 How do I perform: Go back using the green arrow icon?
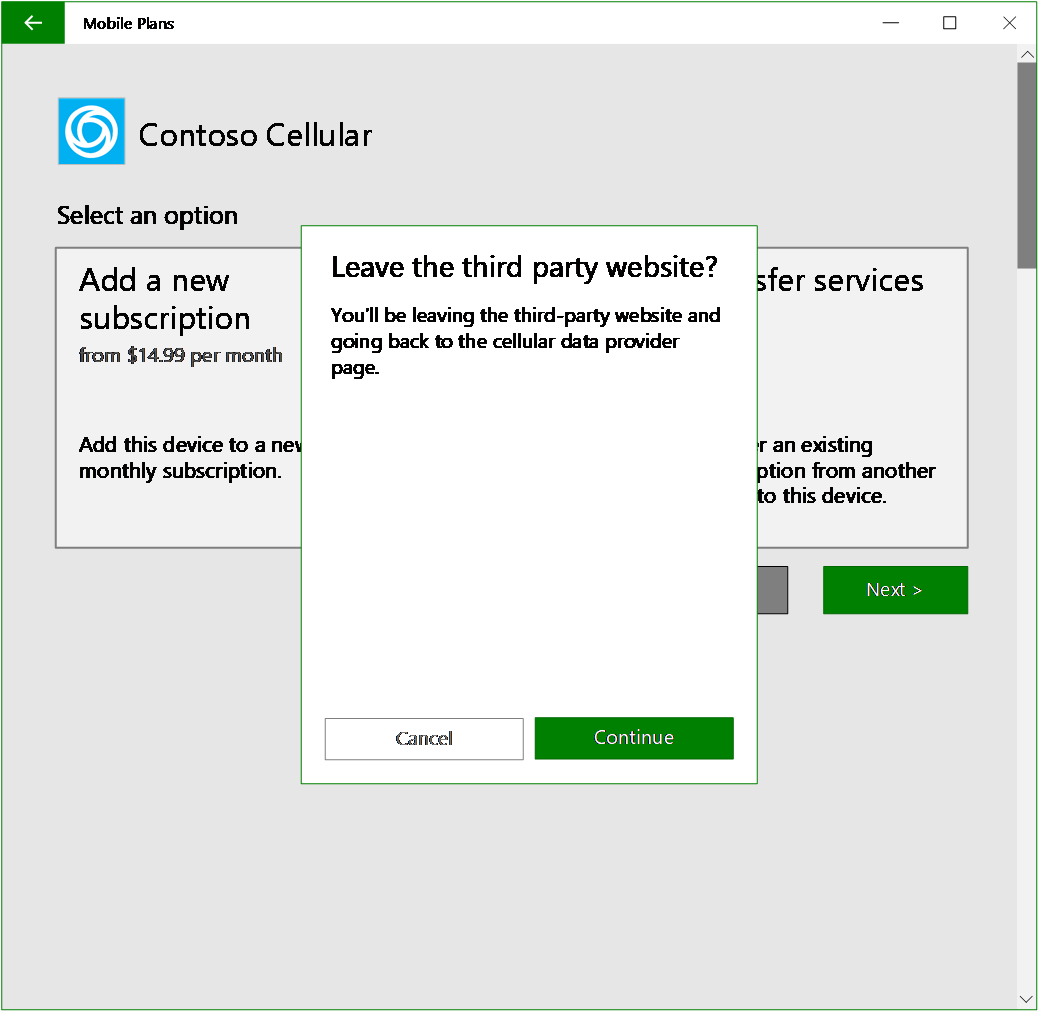pos(32,23)
